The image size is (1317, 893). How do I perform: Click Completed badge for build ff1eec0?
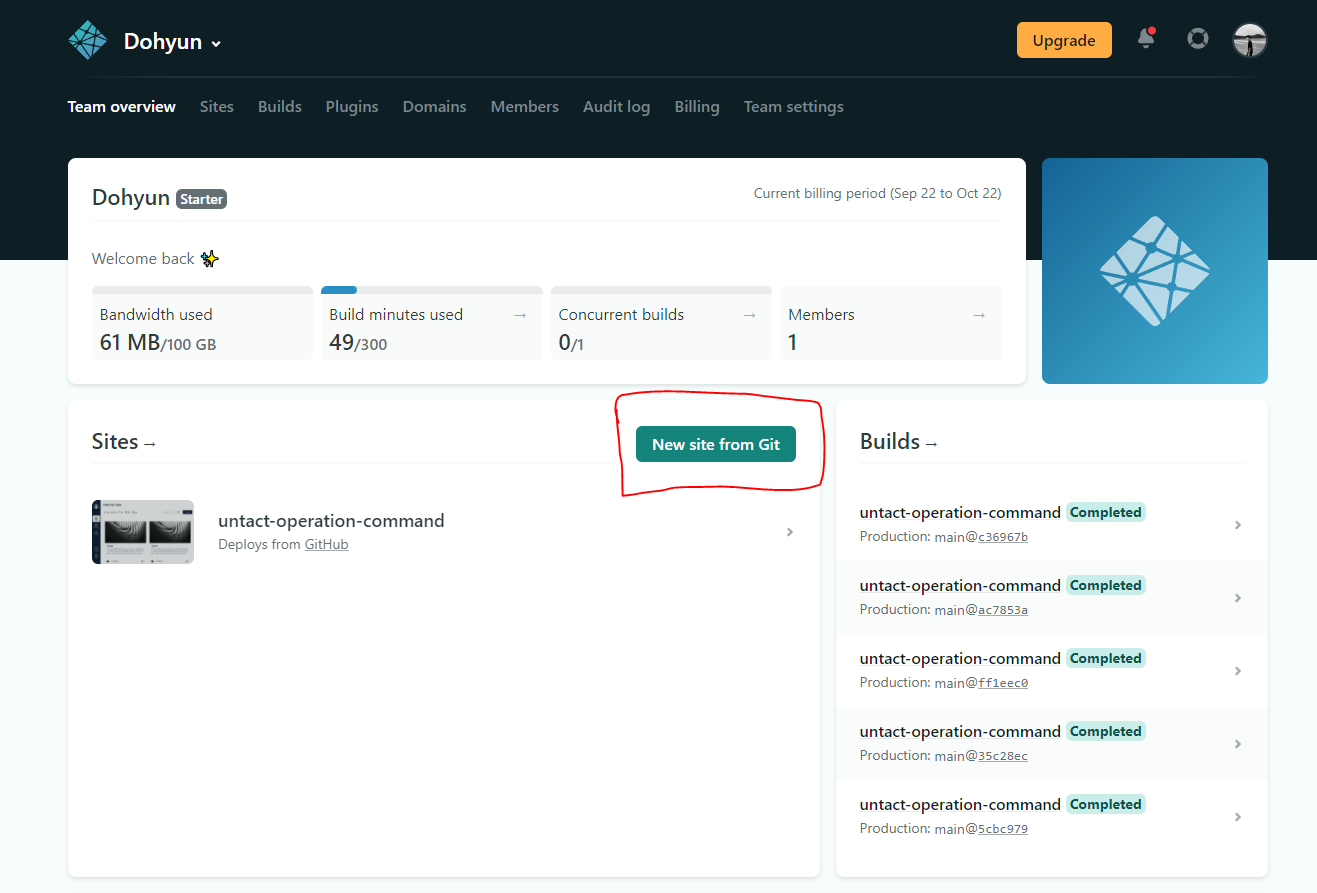coord(1105,658)
